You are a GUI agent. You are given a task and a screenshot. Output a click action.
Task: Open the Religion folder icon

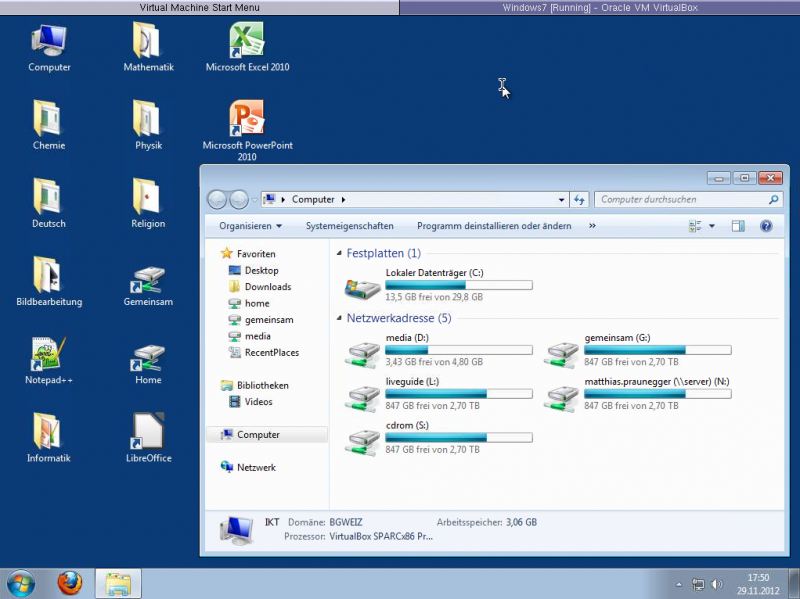[148, 203]
